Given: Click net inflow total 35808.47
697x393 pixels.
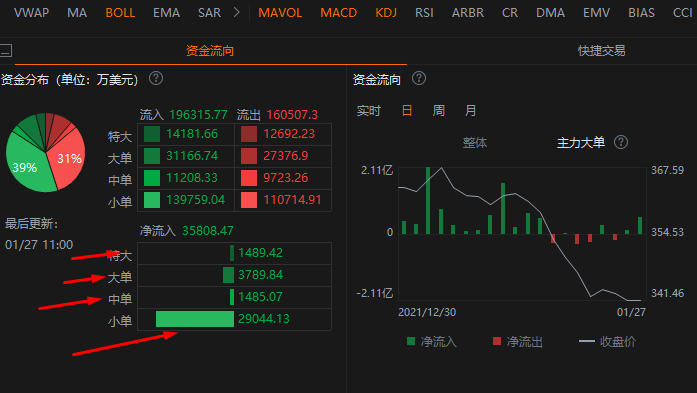Looking at the screenshot, I should click(x=208, y=231).
